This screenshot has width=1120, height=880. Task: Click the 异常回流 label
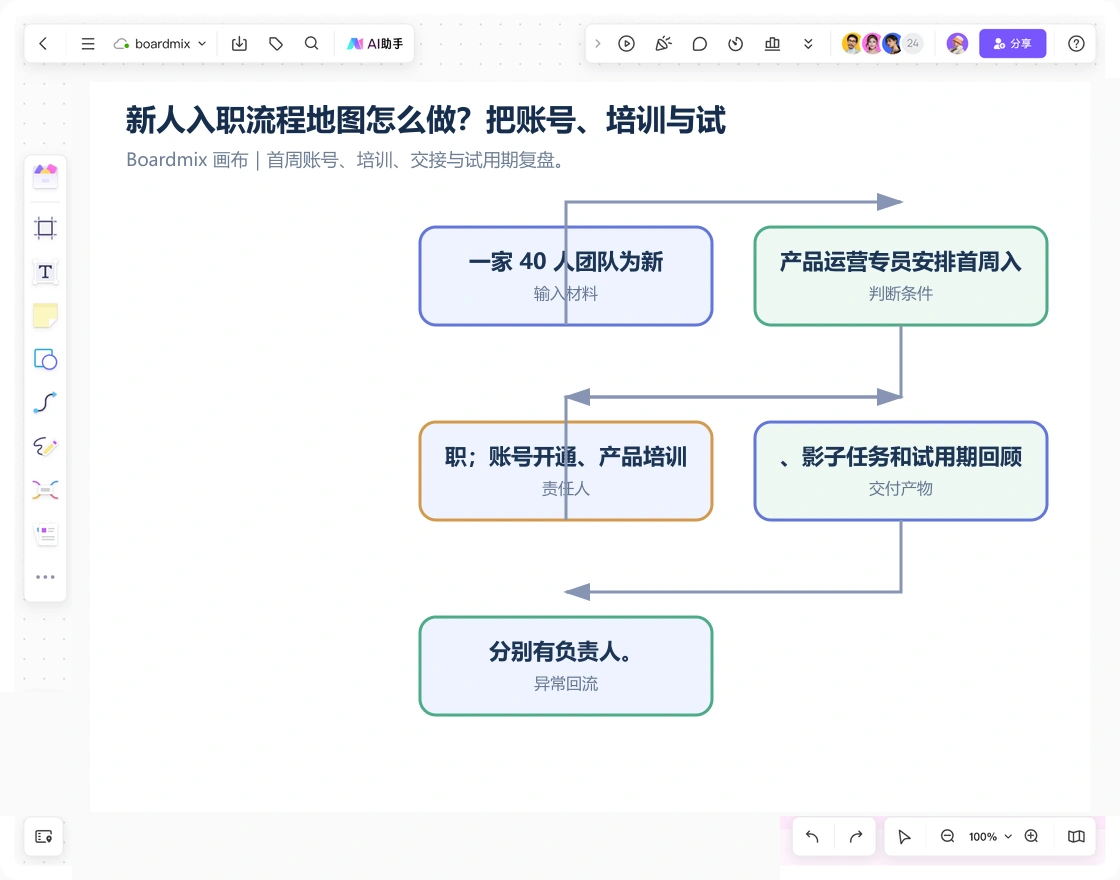[566, 684]
